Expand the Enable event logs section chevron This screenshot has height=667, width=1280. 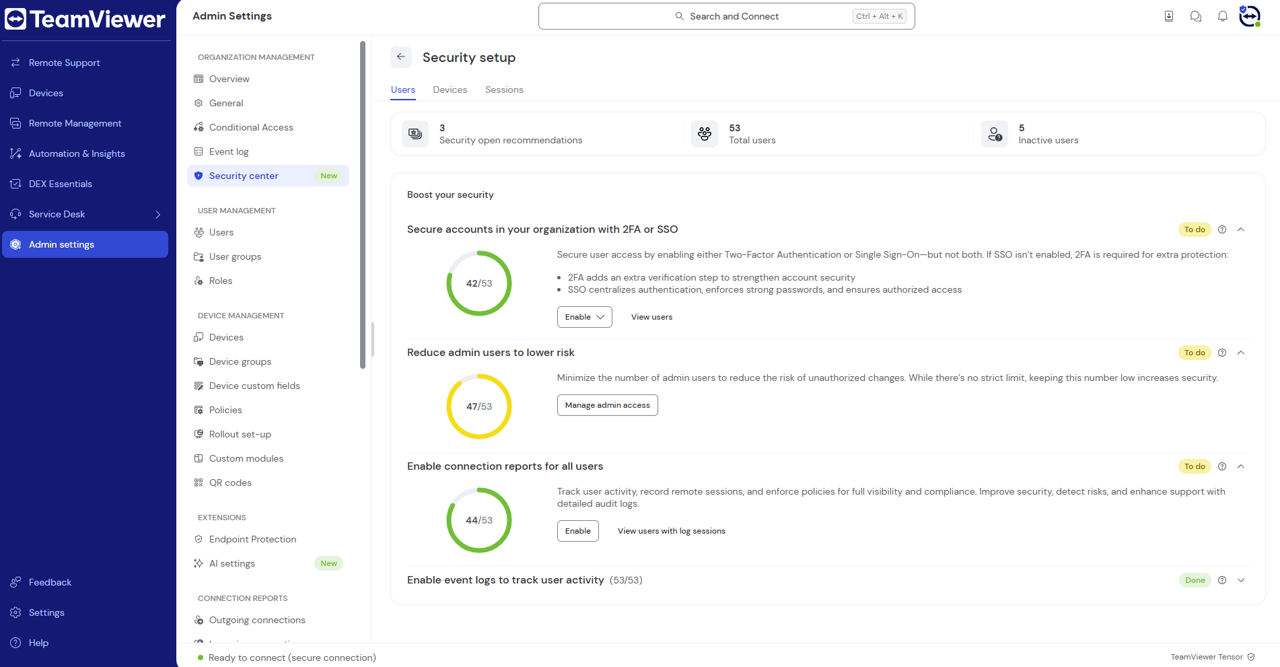coord(1241,580)
